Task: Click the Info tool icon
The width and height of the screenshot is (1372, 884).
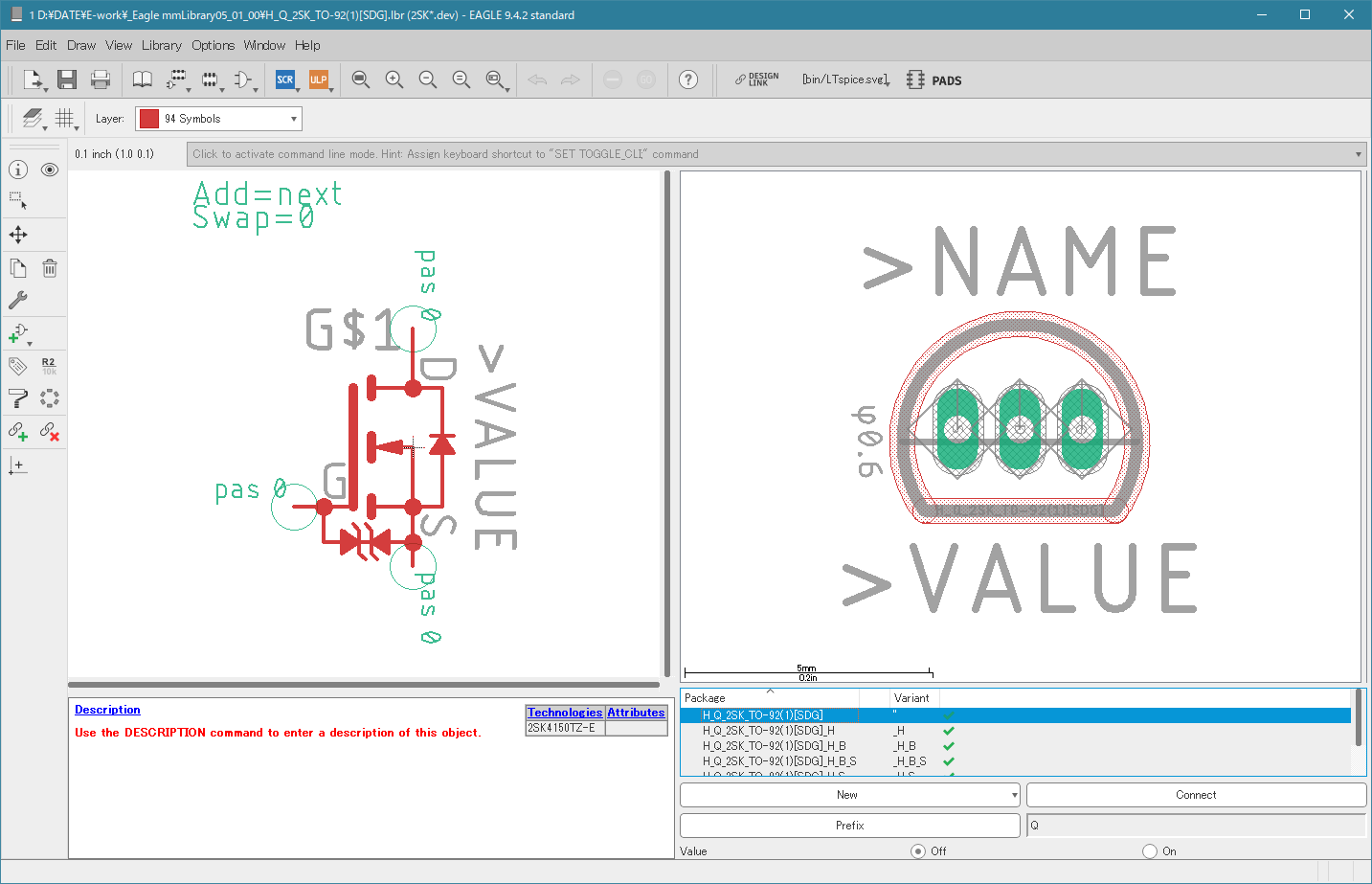Action: click(x=18, y=170)
